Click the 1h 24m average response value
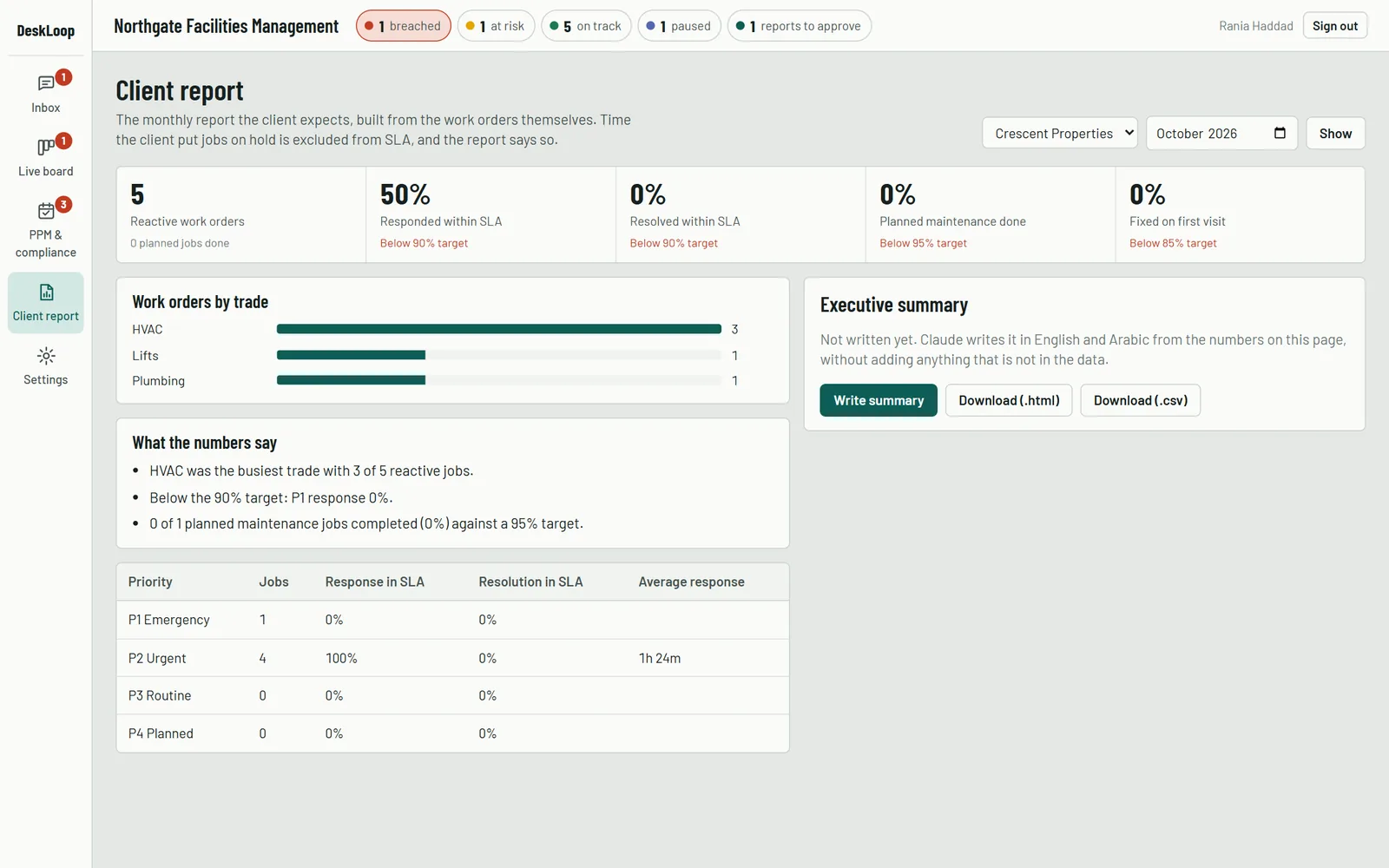1389x868 pixels. point(660,658)
